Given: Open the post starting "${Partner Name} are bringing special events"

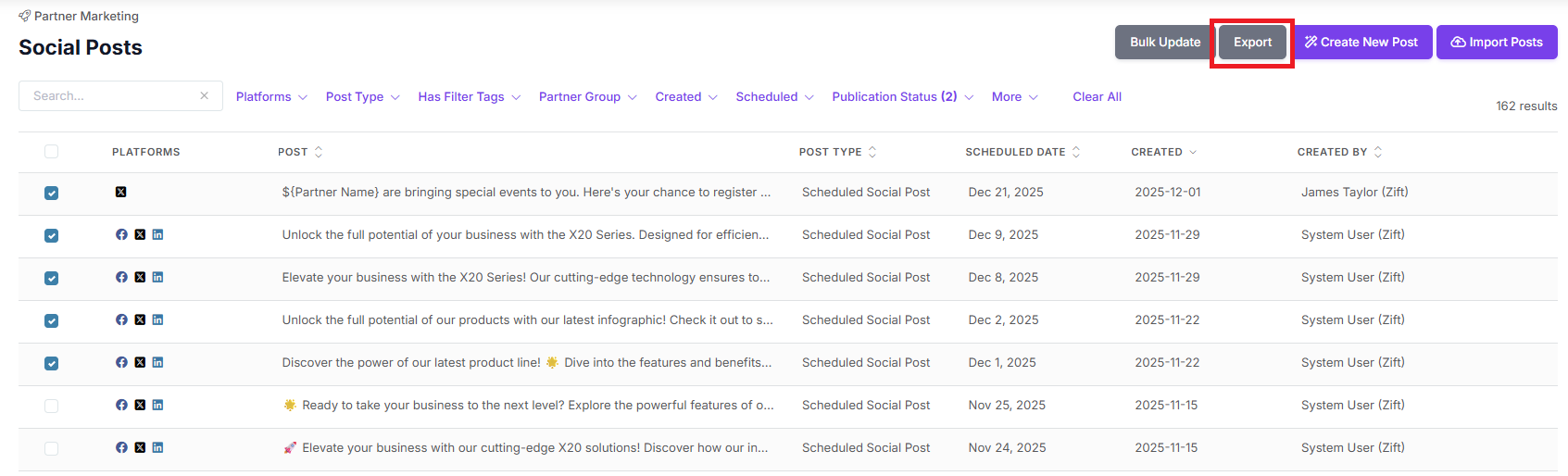Looking at the screenshot, I should (x=526, y=192).
